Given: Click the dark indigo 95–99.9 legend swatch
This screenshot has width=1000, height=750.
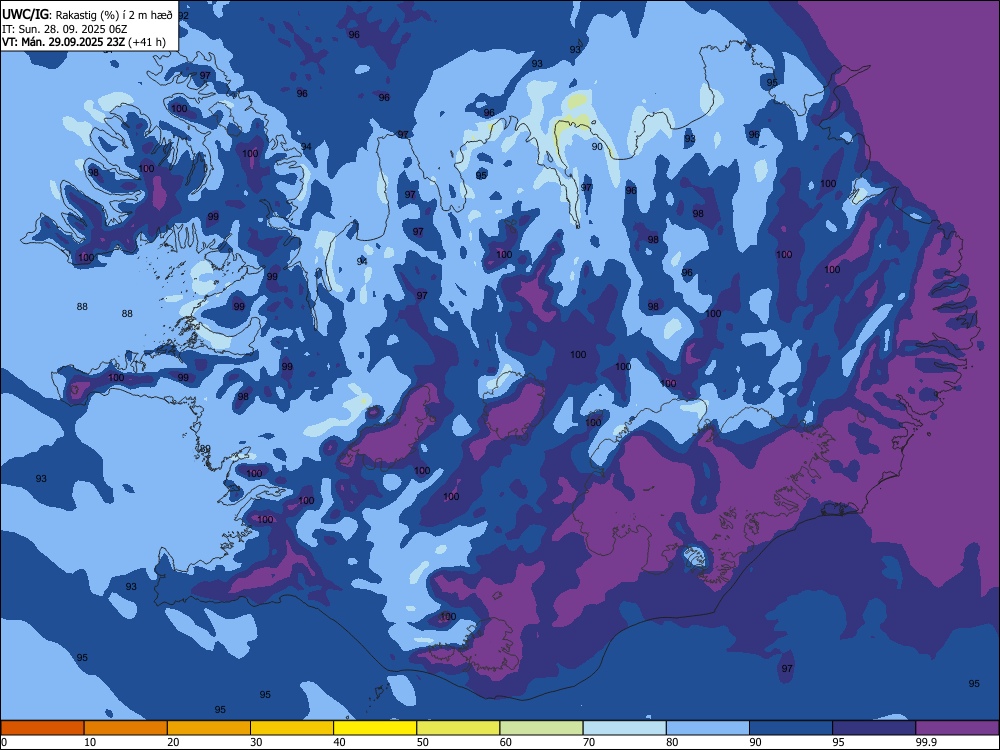Looking at the screenshot, I should [x=874, y=728].
